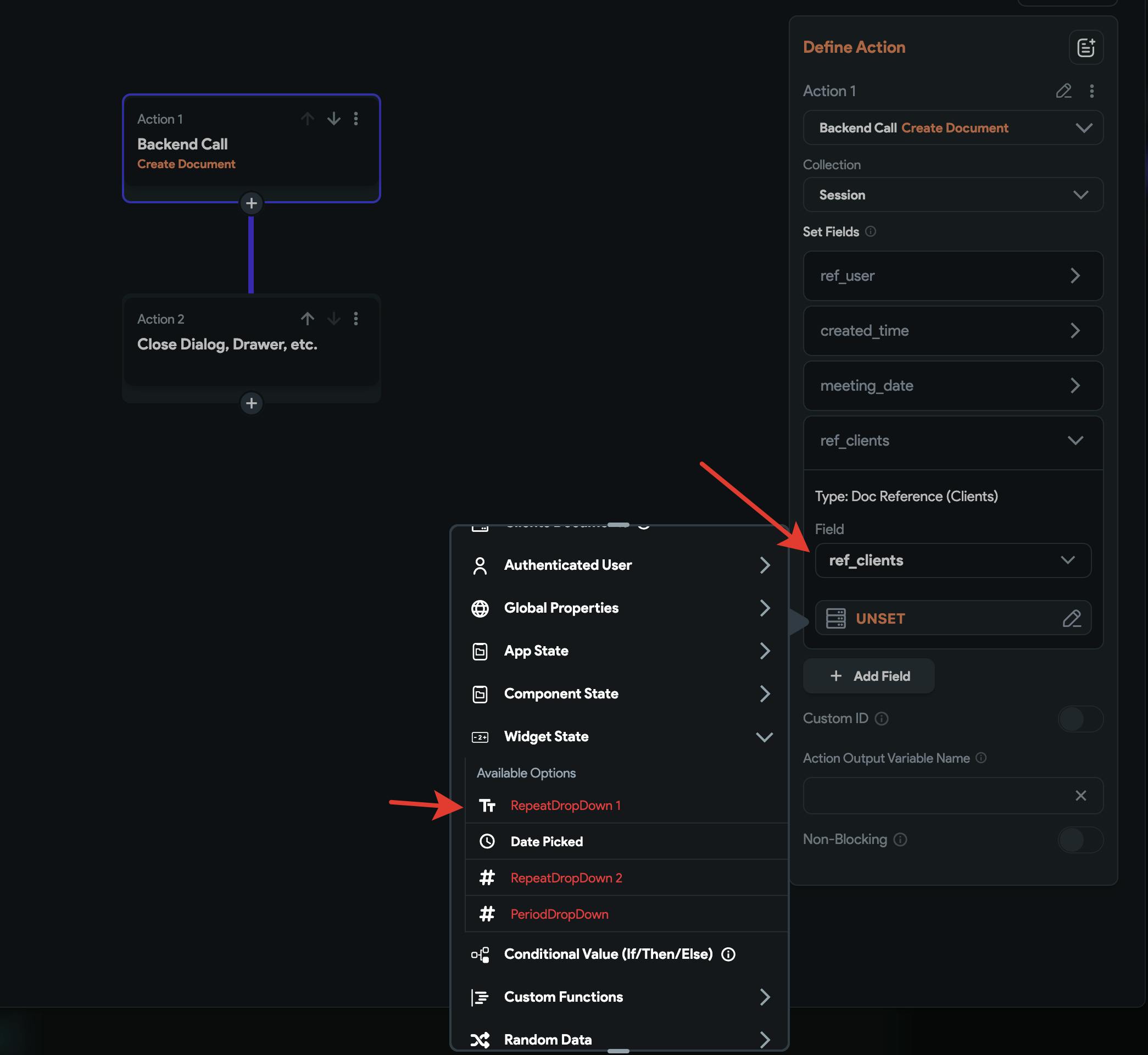
Task: Select the Action 2 Close Dialog card
Action: (251, 348)
